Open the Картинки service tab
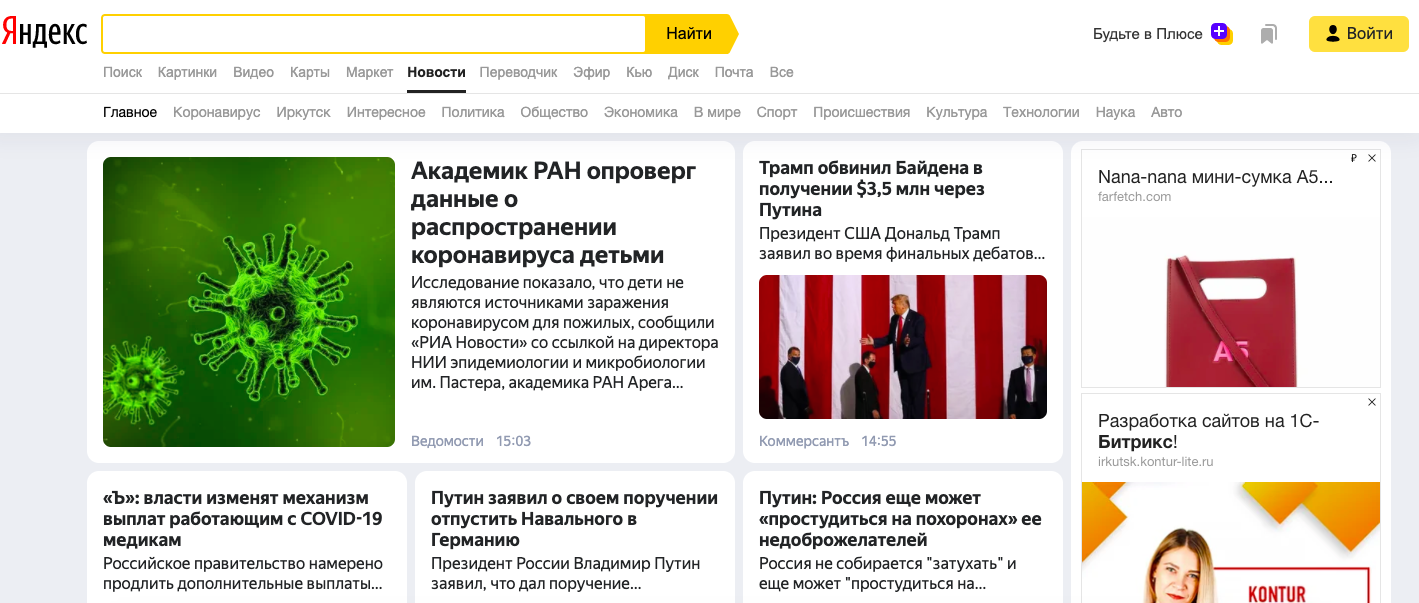Image resolution: width=1419 pixels, height=603 pixels. tap(187, 72)
